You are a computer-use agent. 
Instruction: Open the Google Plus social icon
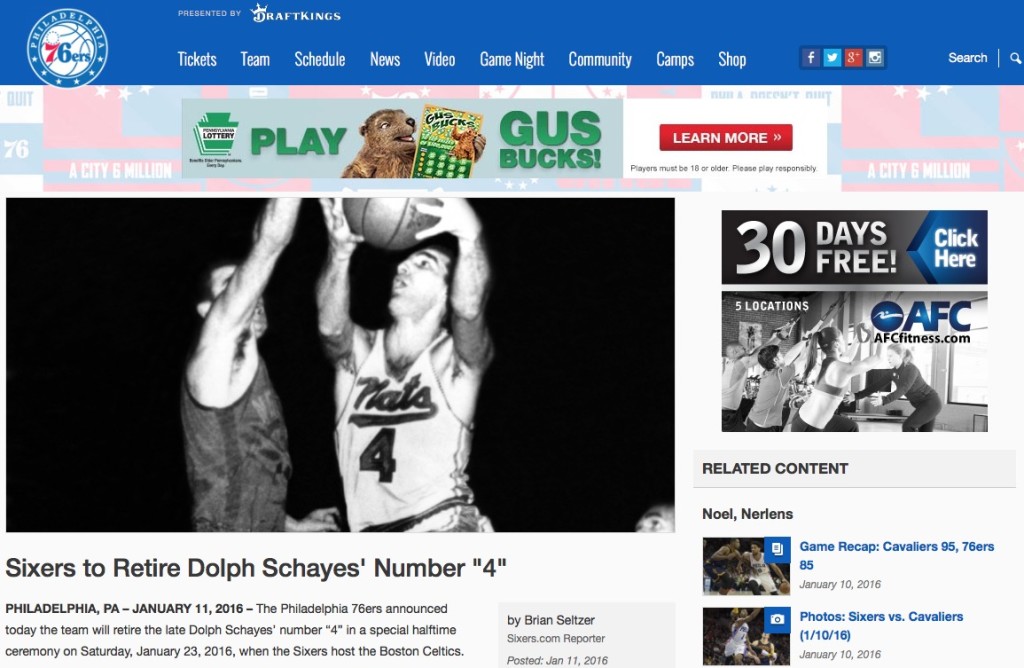coord(853,57)
